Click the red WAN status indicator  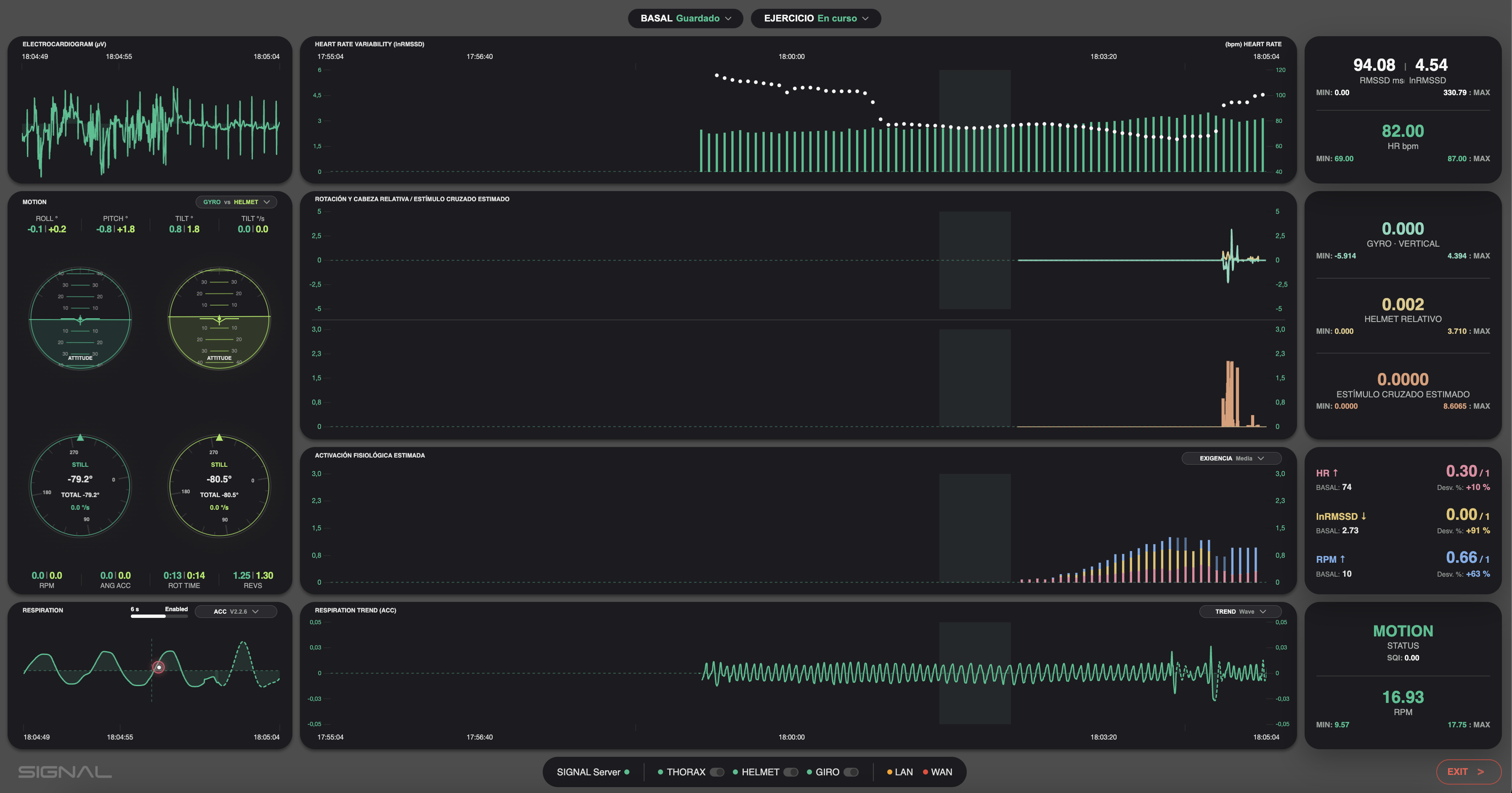(x=926, y=772)
